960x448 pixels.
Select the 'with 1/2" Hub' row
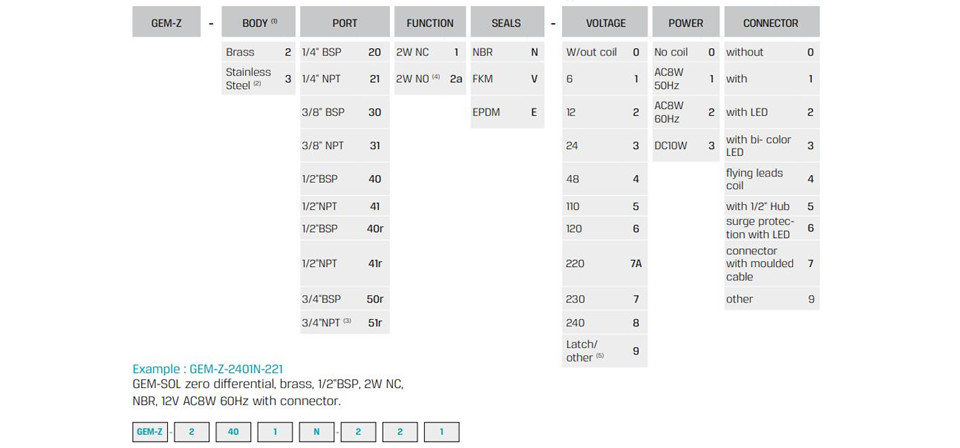pyautogui.click(x=771, y=206)
